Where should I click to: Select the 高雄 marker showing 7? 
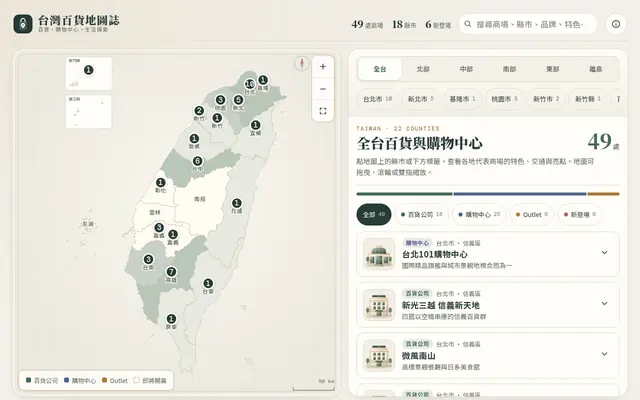pos(171,272)
